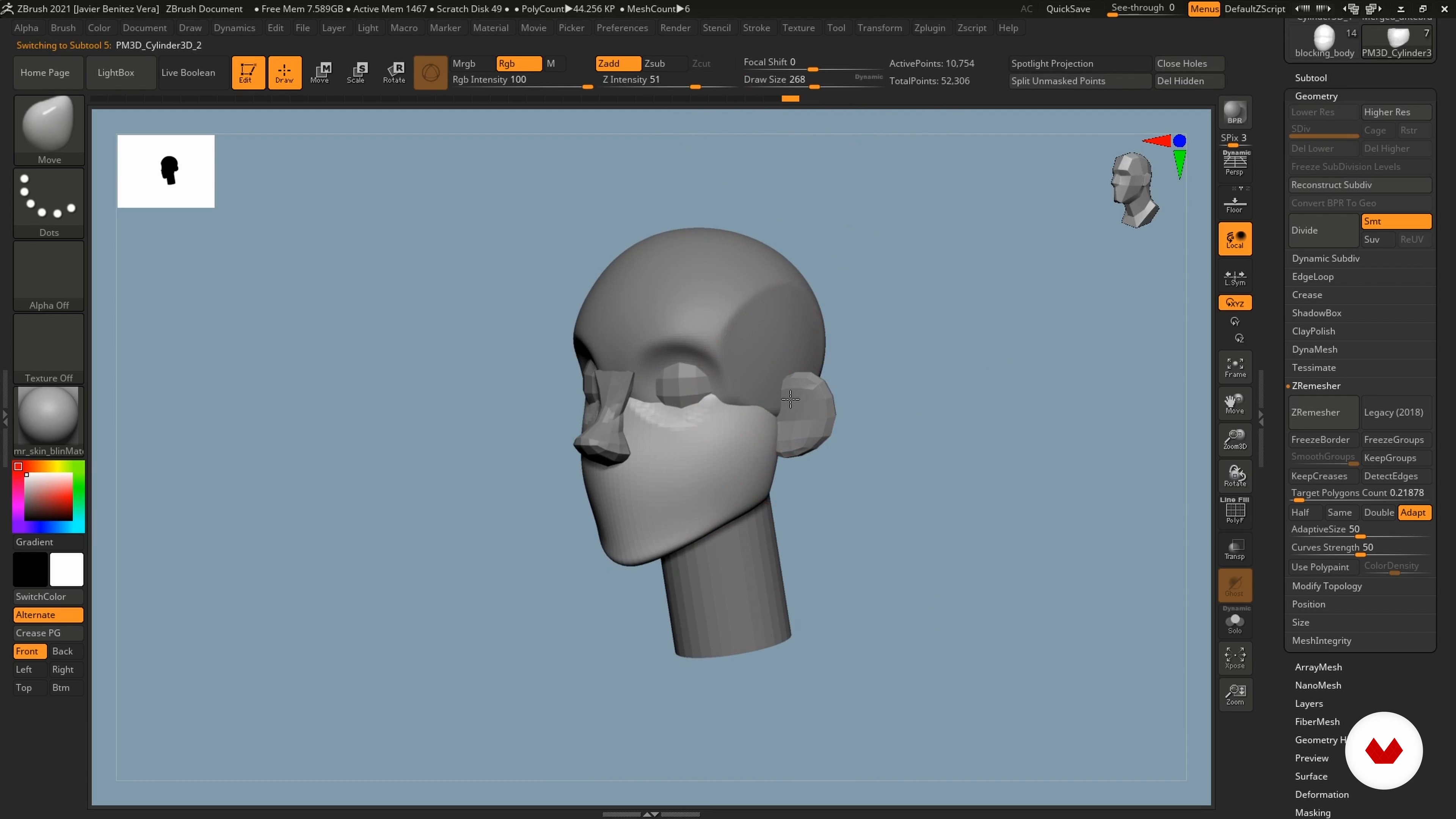Click the Frame view icon

coord(1235,367)
